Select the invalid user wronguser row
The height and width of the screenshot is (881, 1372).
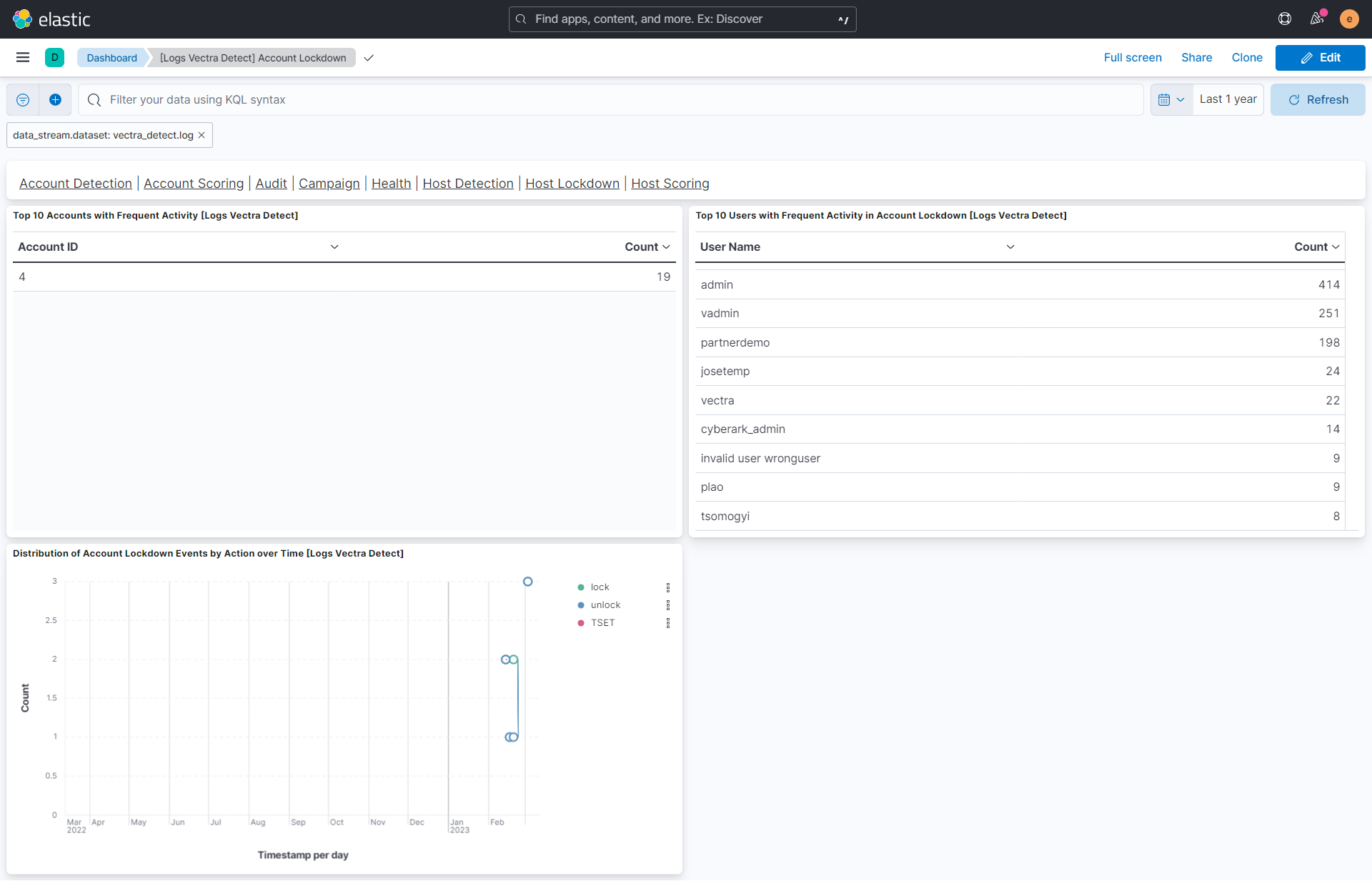pos(1020,459)
